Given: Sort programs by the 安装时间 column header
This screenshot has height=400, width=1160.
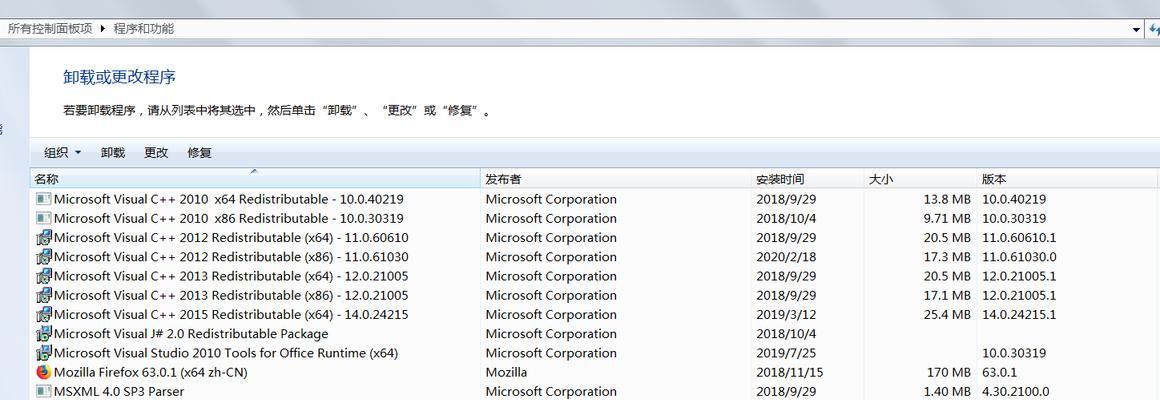Looking at the screenshot, I should (808, 179).
